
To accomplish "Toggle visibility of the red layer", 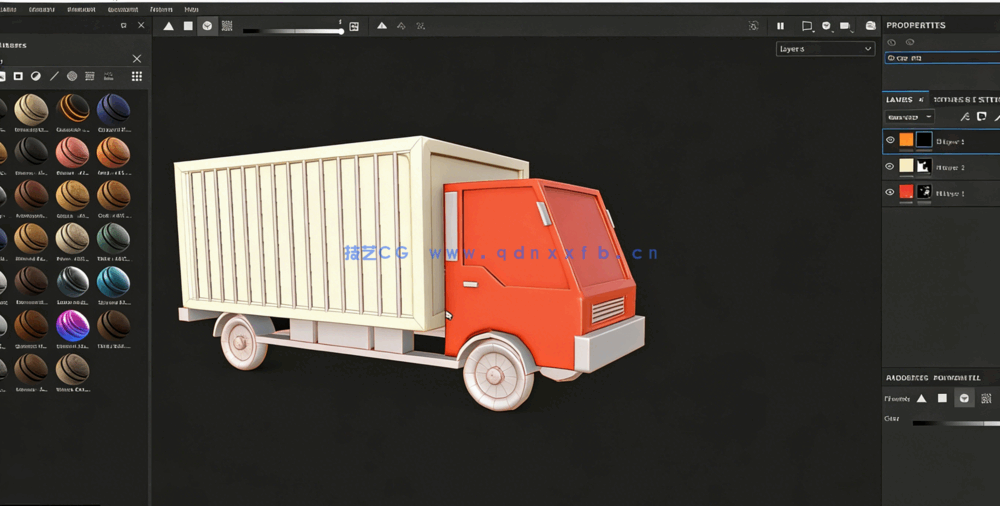I will [890, 192].
